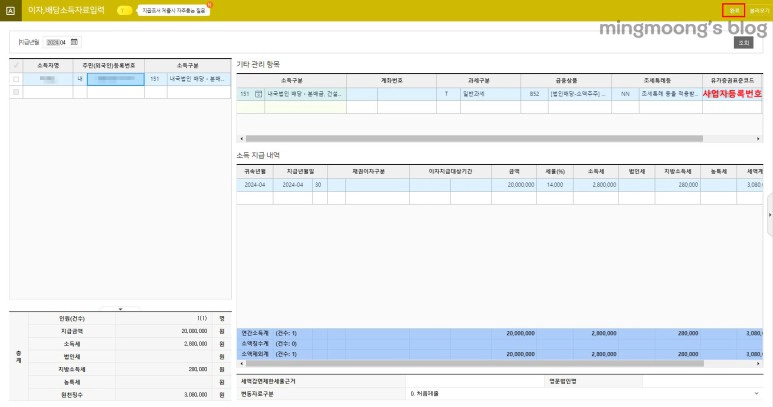Screen dimensions: 773x407
Task: Click the 조회 search button
Action: [x=743, y=43]
